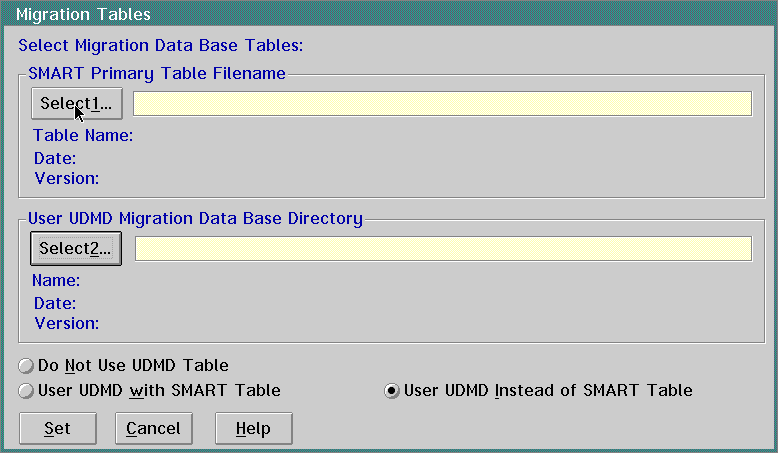
Task: Click the User UDMD Migration Data Base Directory label
Action: click(x=195, y=218)
